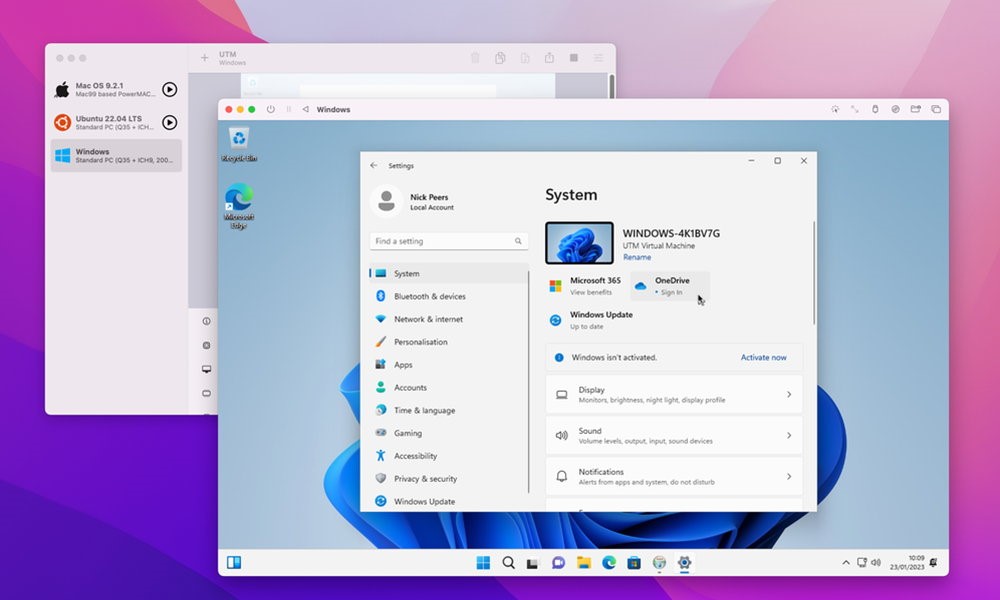Click the resize arrows icon in VM toolbar
This screenshot has height=600, width=1000.
tap(855, 109)
